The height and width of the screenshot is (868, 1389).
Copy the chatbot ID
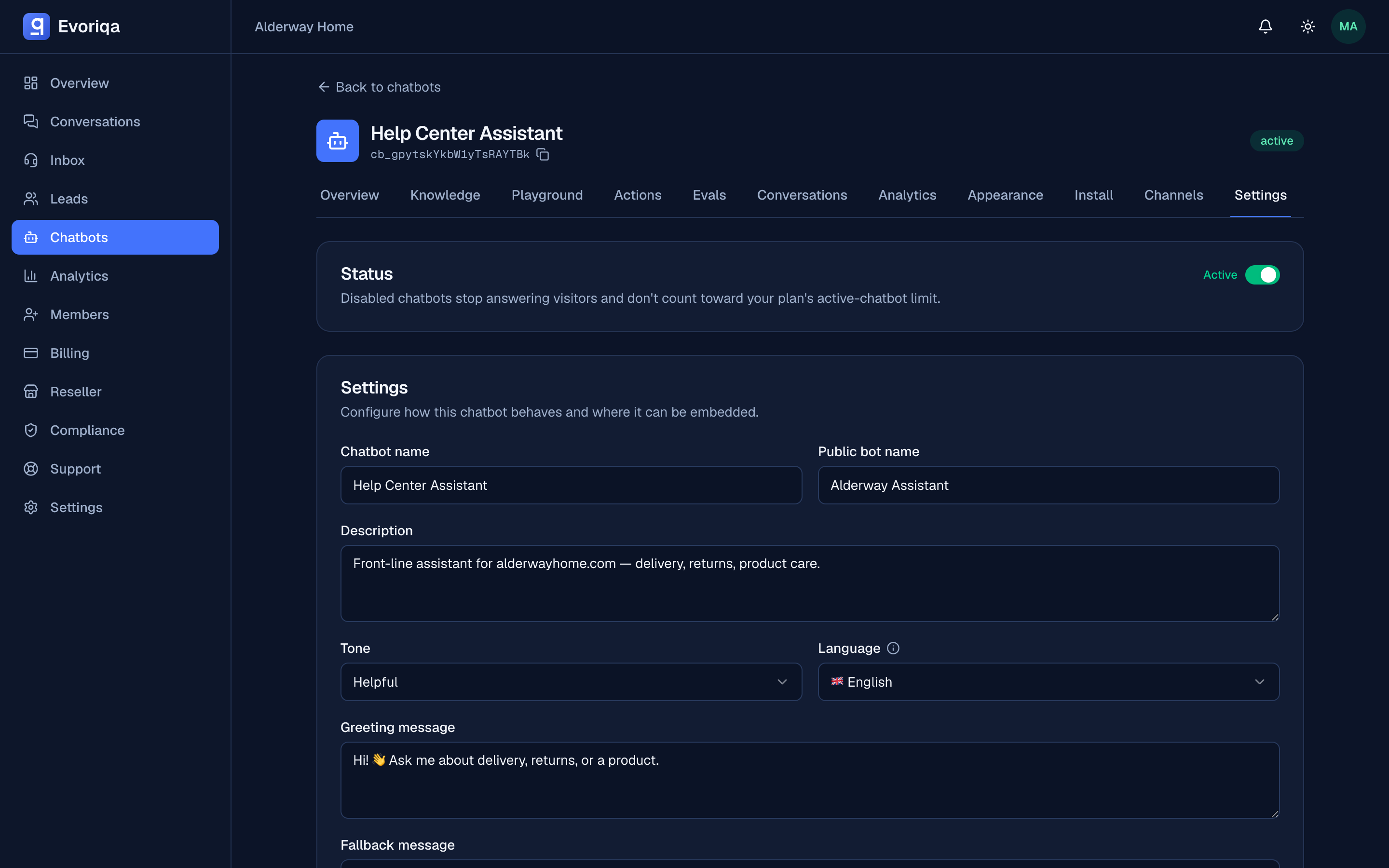click(x=543, y=154)
